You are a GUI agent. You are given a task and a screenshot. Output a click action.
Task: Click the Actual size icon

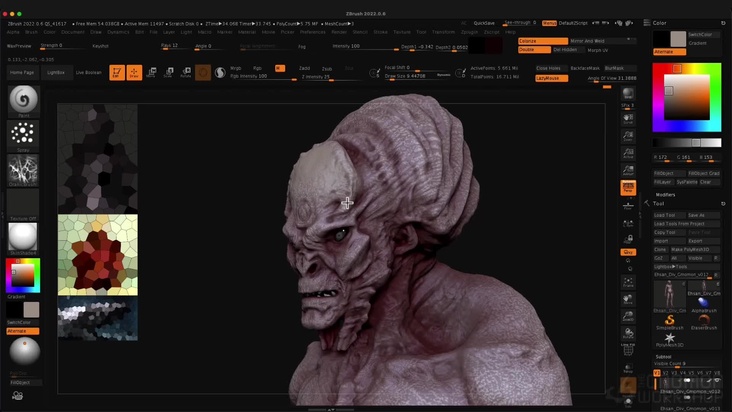click(x=628, y=153)
